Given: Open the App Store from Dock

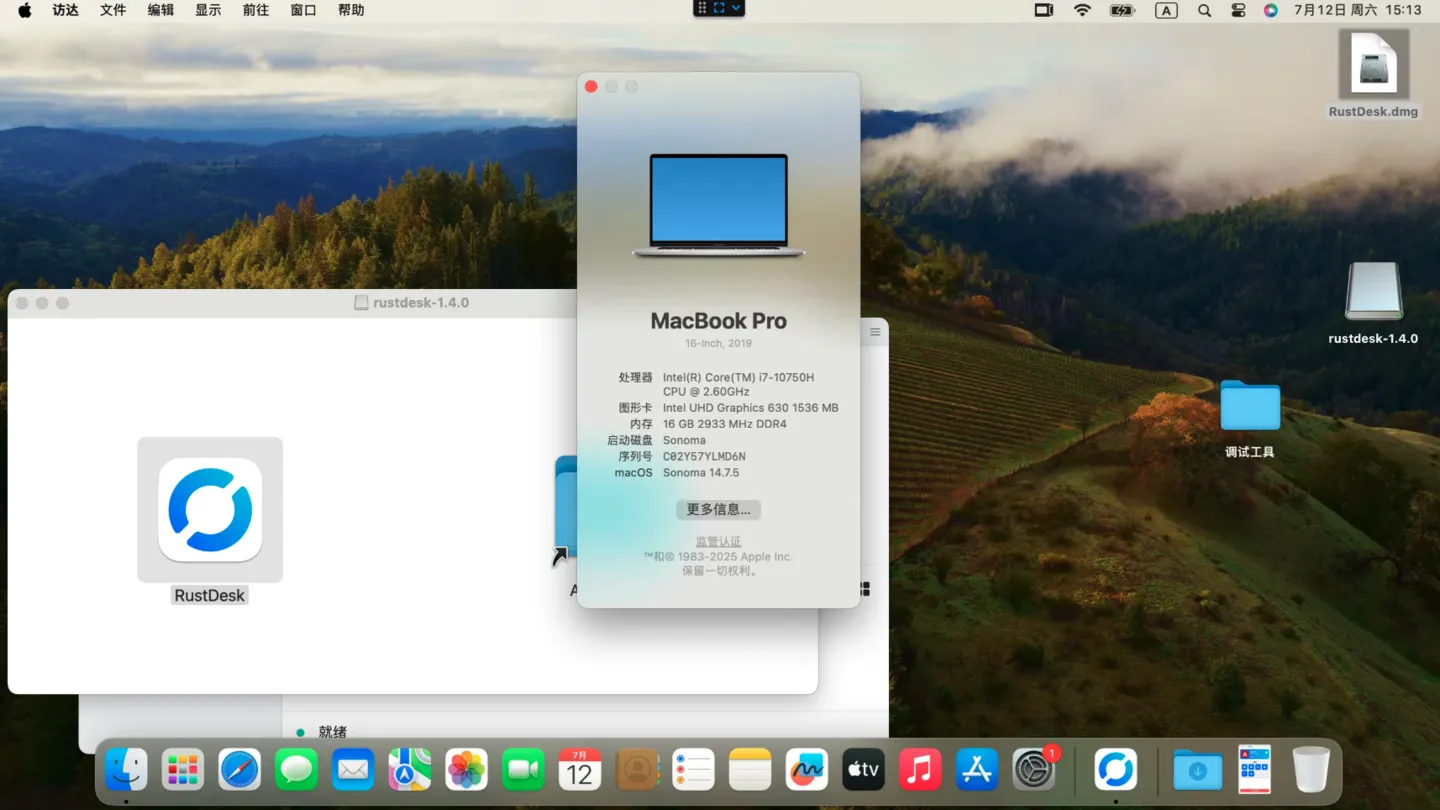Looking at the screenshot, I should click(x=976, y=770).
